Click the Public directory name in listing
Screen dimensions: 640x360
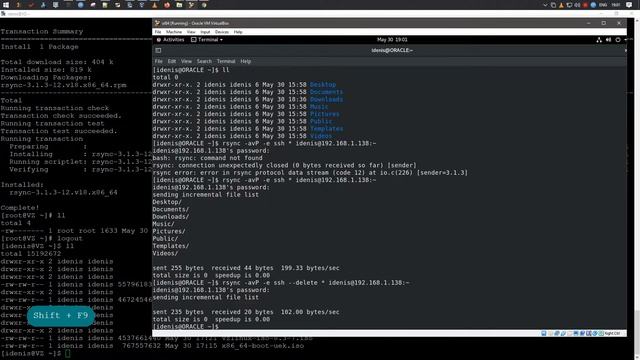pos(321,122)
